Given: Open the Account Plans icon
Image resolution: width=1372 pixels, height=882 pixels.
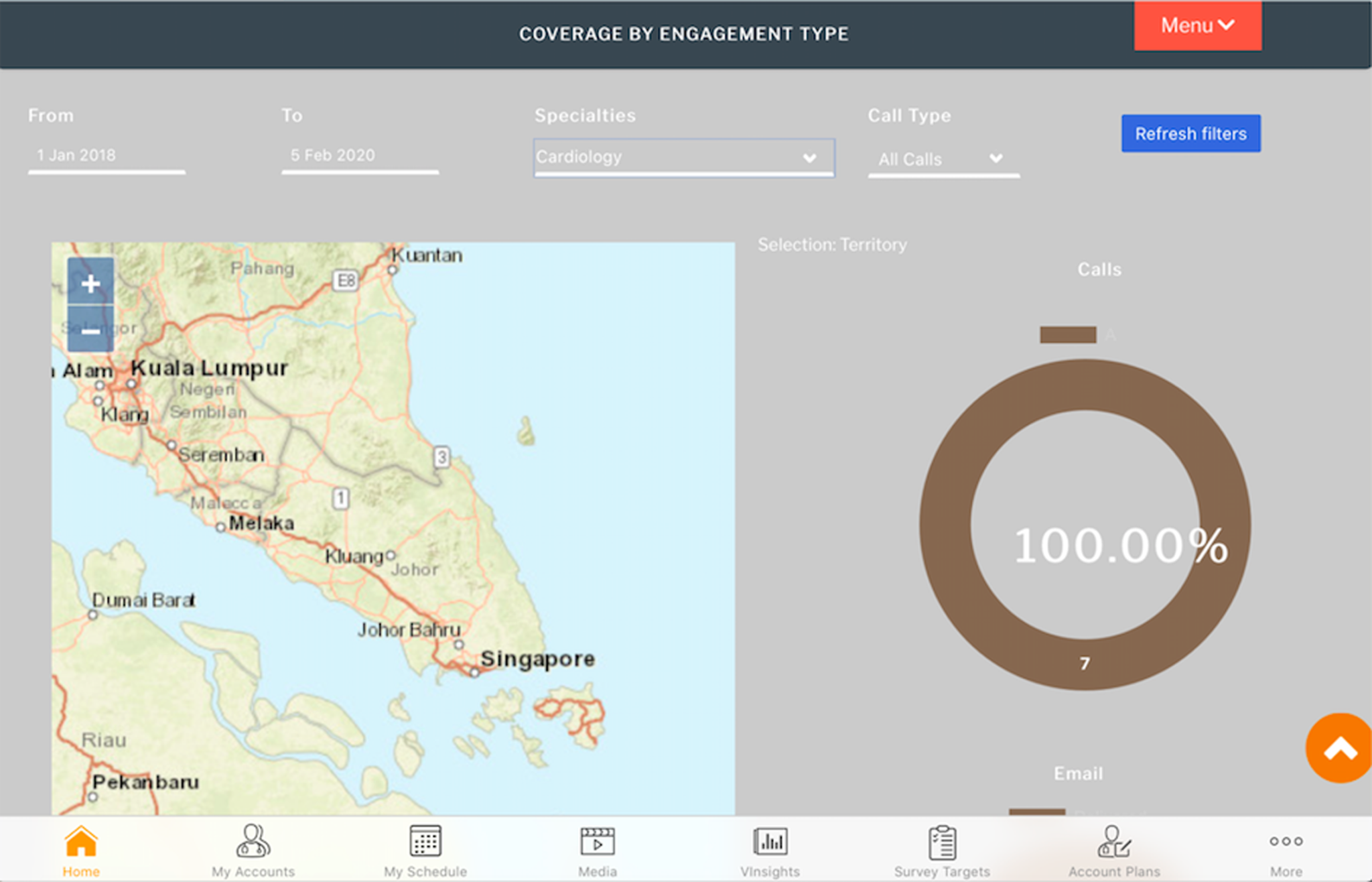Looking at the screenshot, I should click(1113, 846).
